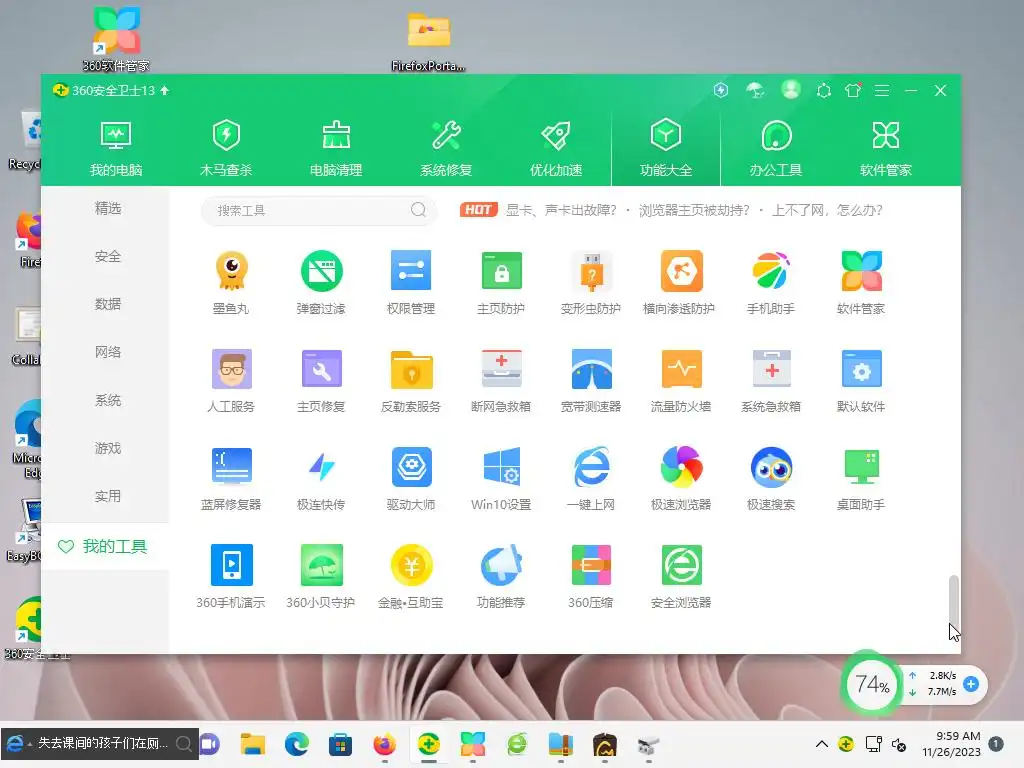
Task: Open link 显卡、声卡出故障?
Action: (x=561, y=210)
